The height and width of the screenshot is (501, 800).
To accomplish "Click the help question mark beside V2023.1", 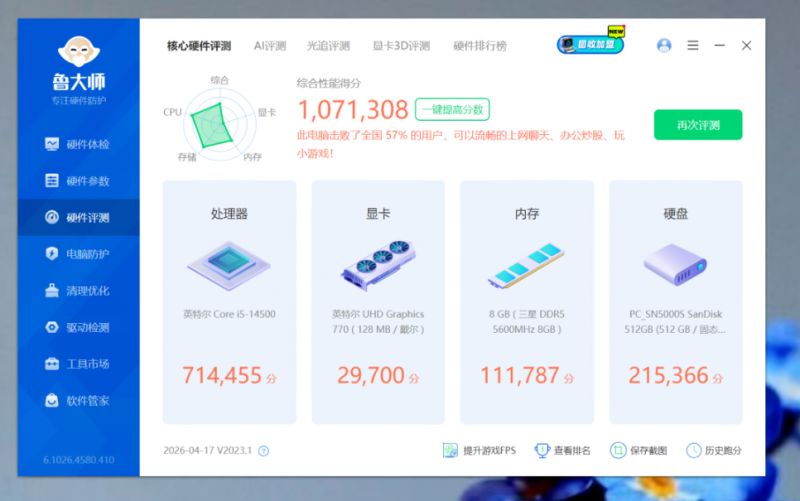I will [x=263, y=451].
